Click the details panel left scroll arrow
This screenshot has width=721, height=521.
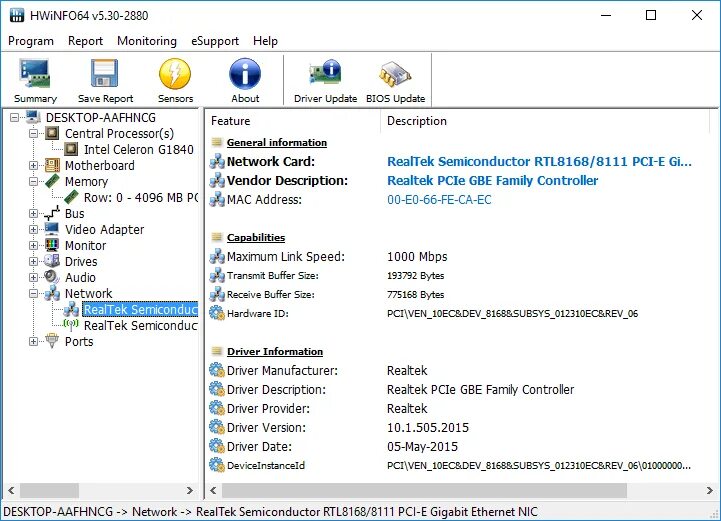[x=213, y=490]
